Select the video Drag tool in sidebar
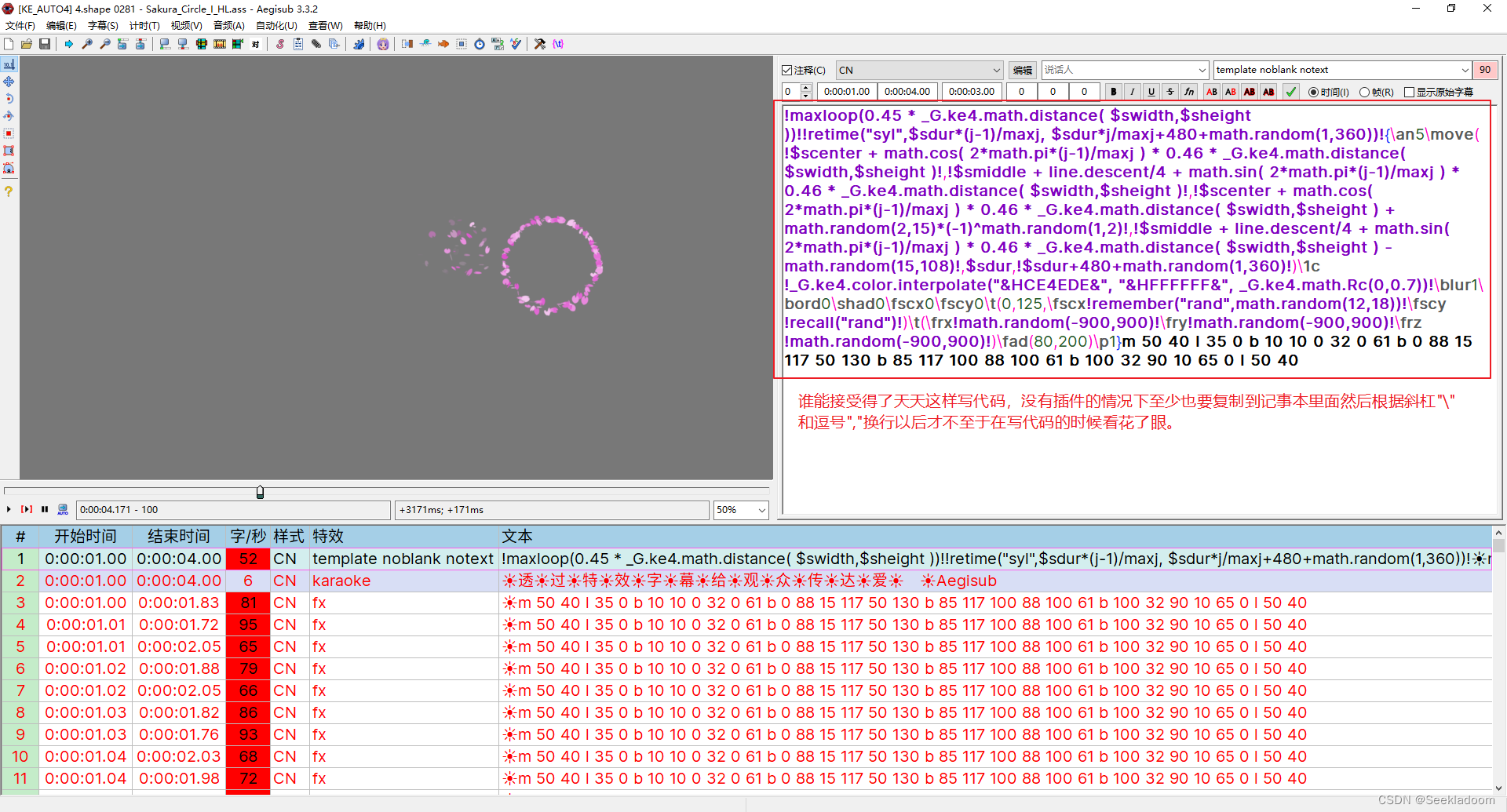 pyautogui.click(x=9, y=82)
